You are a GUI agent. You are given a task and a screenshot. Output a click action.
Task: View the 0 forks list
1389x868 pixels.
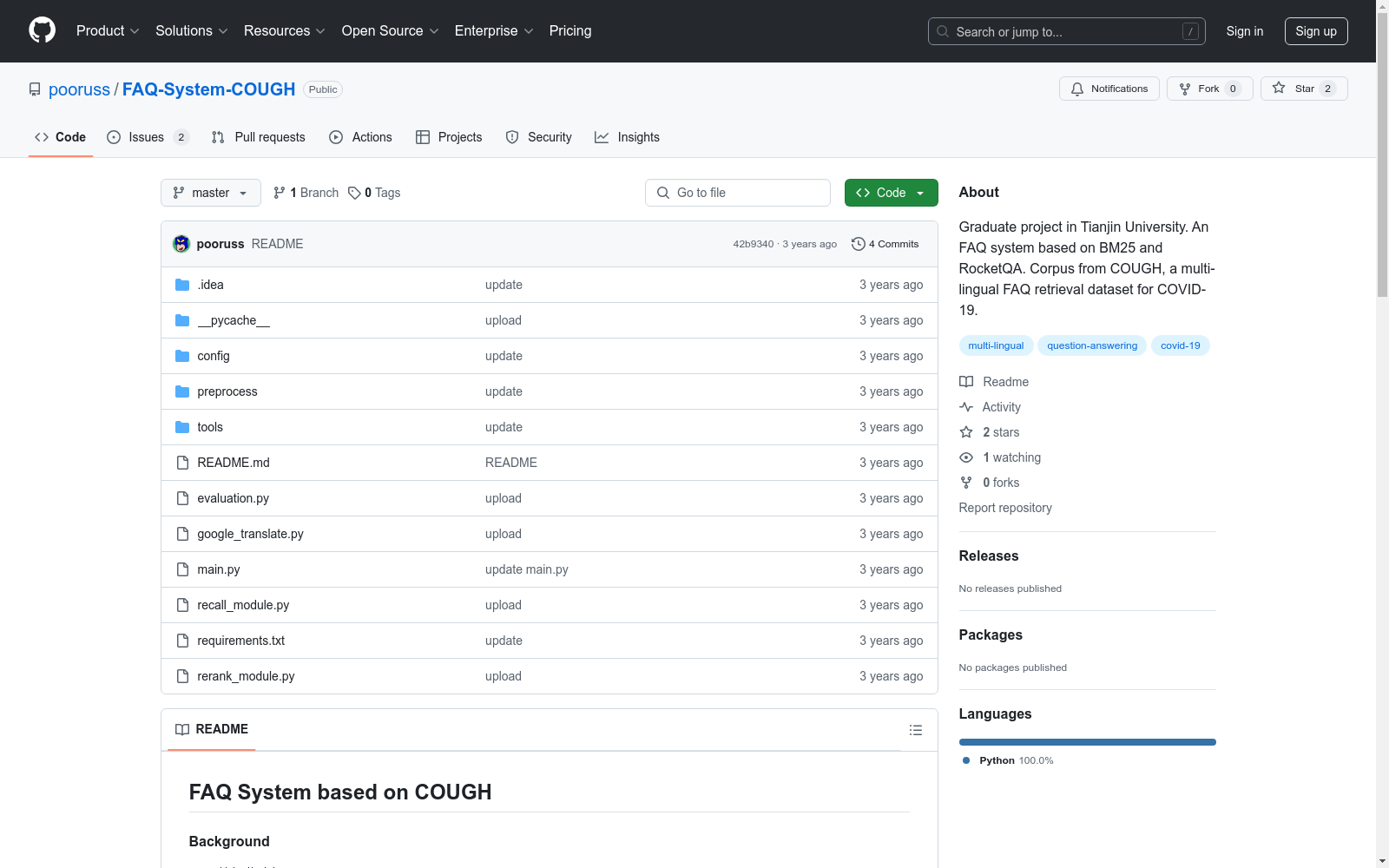pyautogui.click(x=990, y=483)
